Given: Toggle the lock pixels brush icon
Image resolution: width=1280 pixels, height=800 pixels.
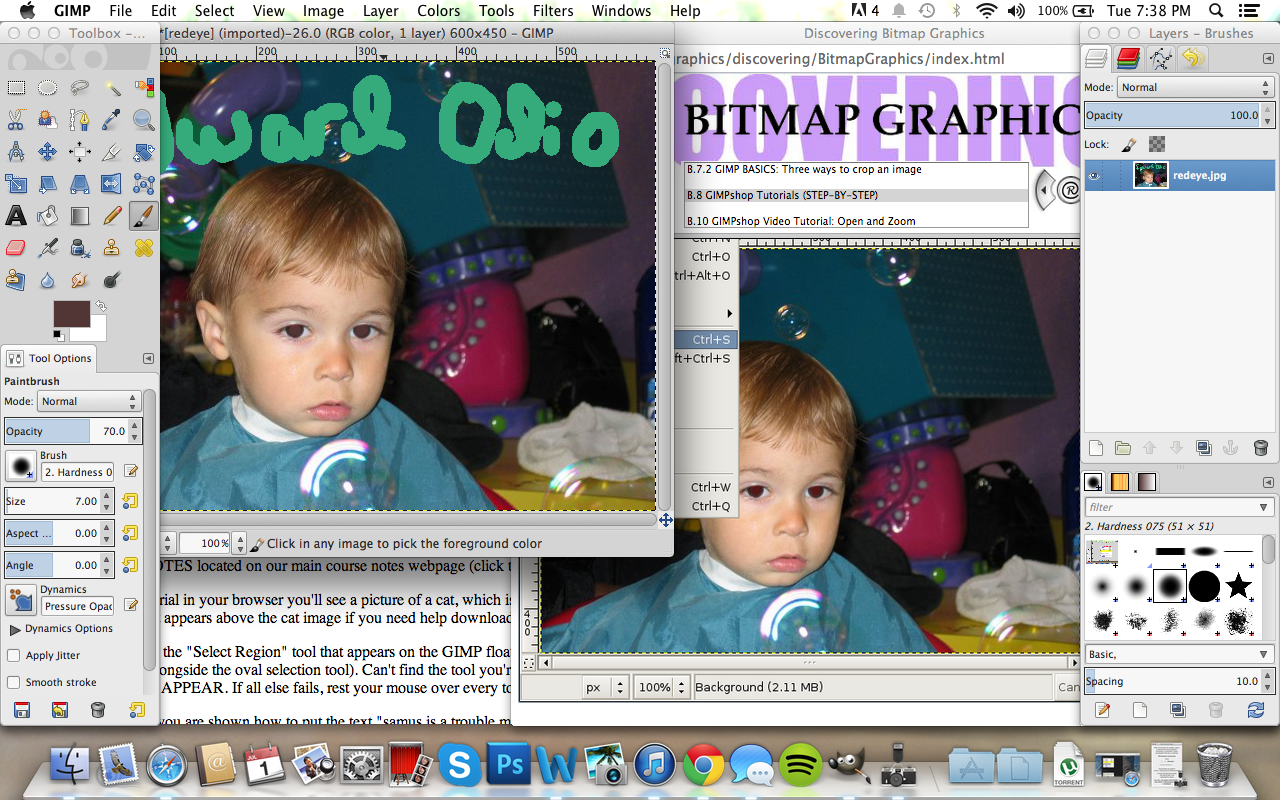Looking at the screenshot, I should [x=1128, y=144].
